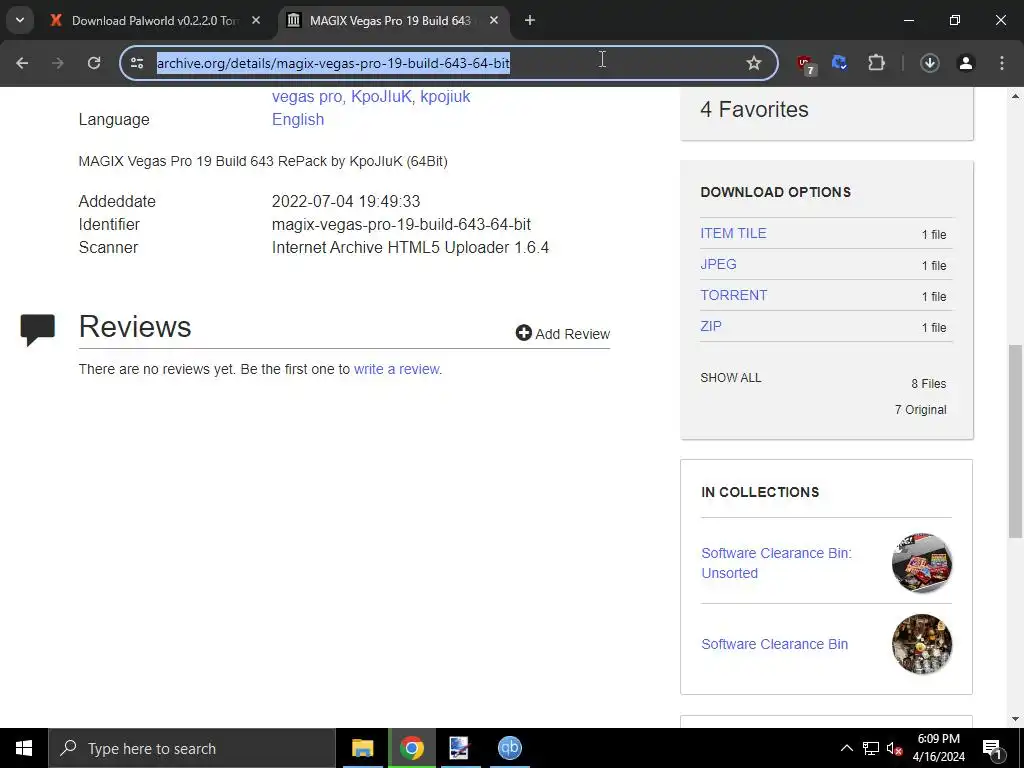Click Software Clearance Bin collection thumbnail
This screenshot has width=1024, height=768.
point(921,644)
